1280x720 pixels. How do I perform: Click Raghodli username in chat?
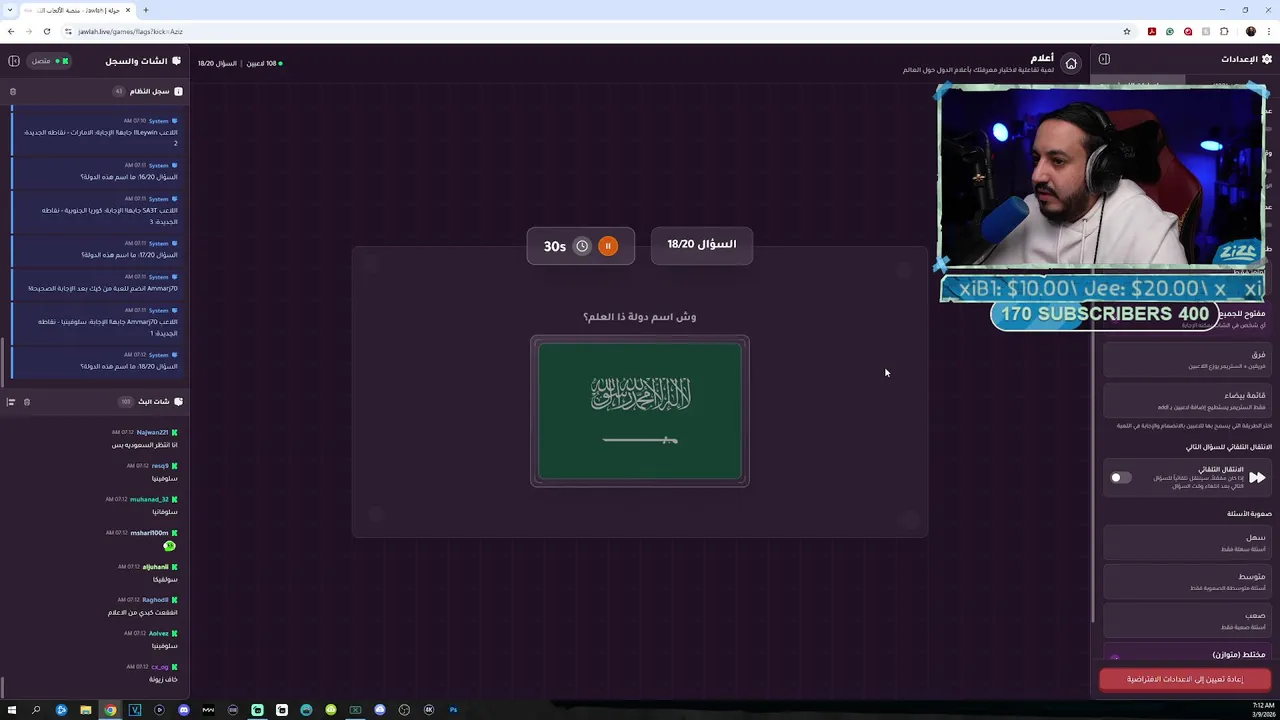155,600
